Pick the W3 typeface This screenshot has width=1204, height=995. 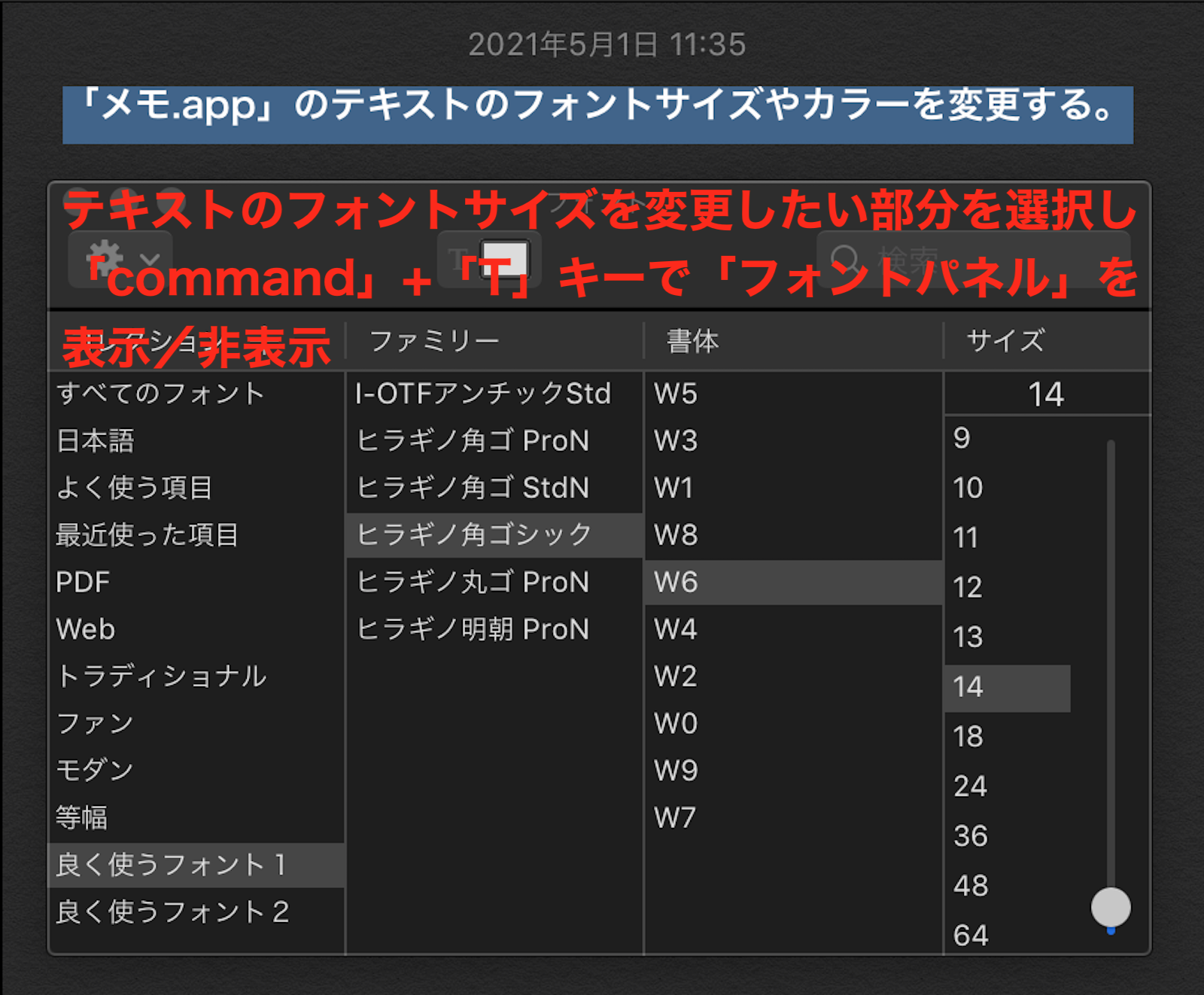coord(793,441)
